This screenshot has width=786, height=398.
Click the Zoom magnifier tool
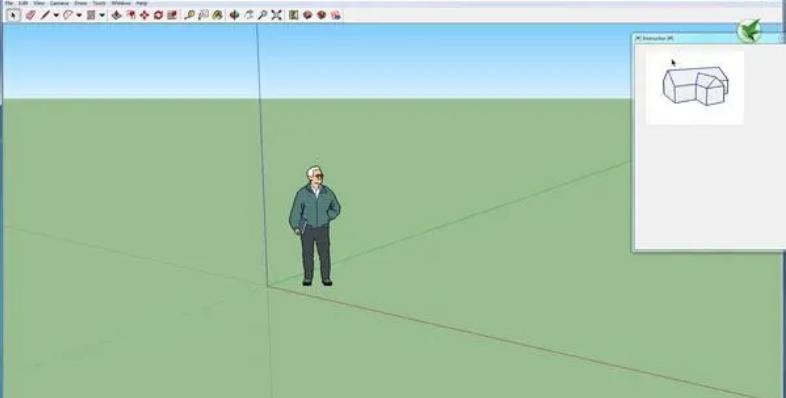click(x=262, y=15)
